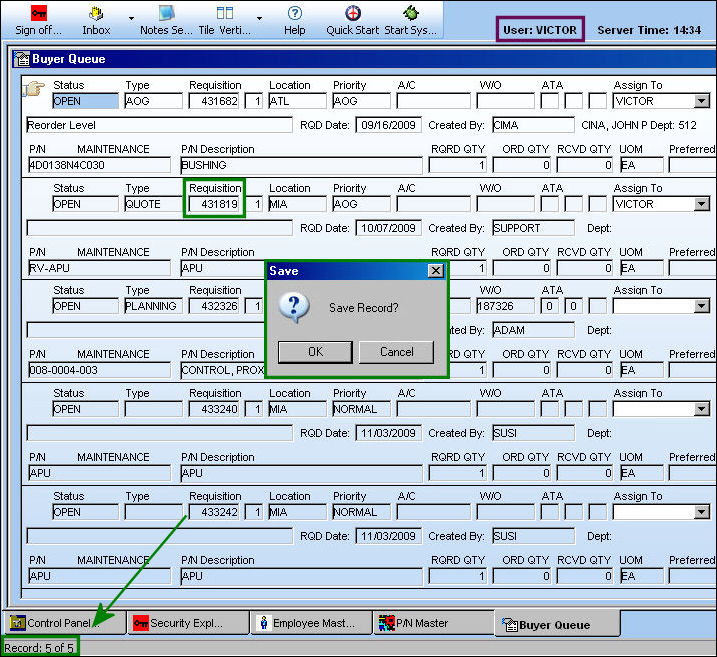Screen dimensions: 717x657
Task: Open Assign To dropdown for requisition 433240
Action: pyautogui.click(x=701, y=409)
